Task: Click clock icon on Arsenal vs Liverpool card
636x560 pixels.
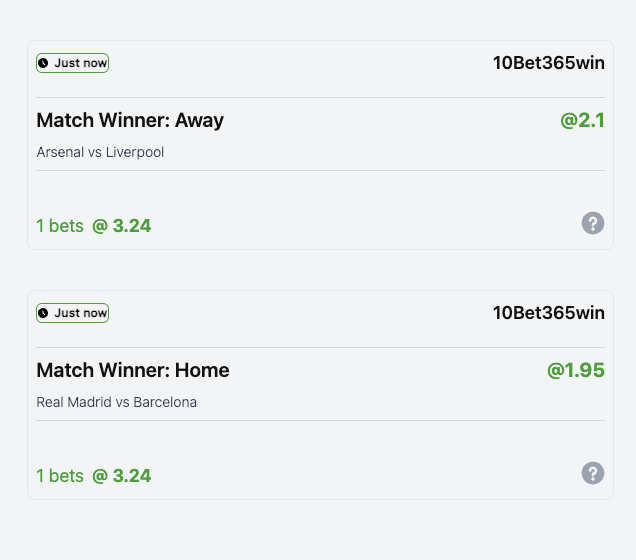Action: pyautogui.click(x=43, y=63)
